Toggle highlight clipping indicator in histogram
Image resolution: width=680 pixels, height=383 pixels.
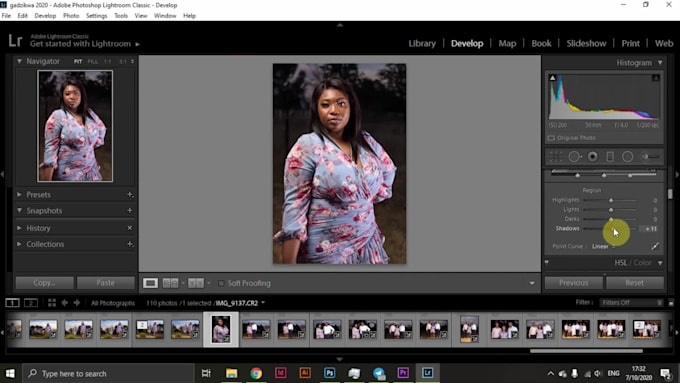656,78
